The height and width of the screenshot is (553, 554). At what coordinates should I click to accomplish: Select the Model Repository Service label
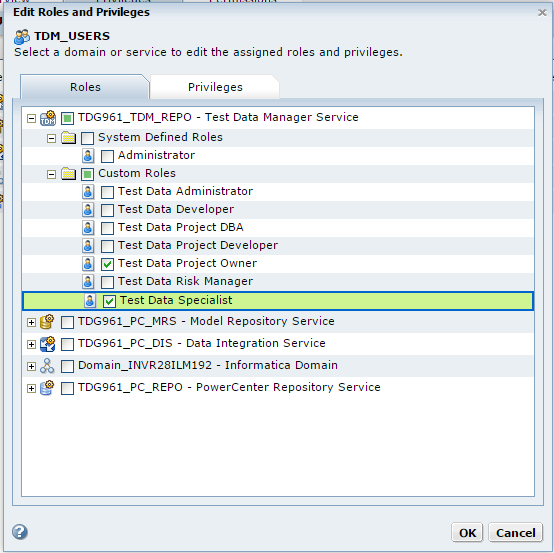coord(206,321)
